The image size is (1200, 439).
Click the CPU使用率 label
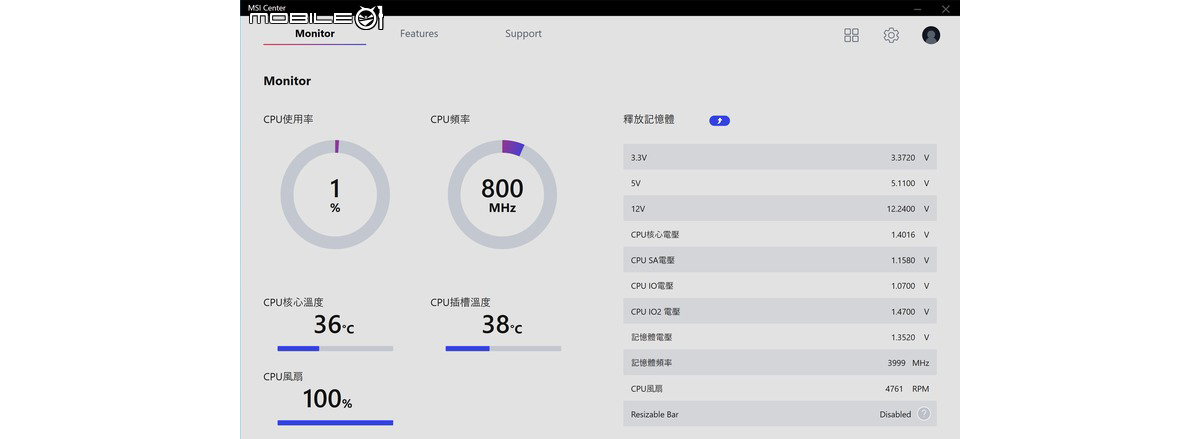[288, 119]
